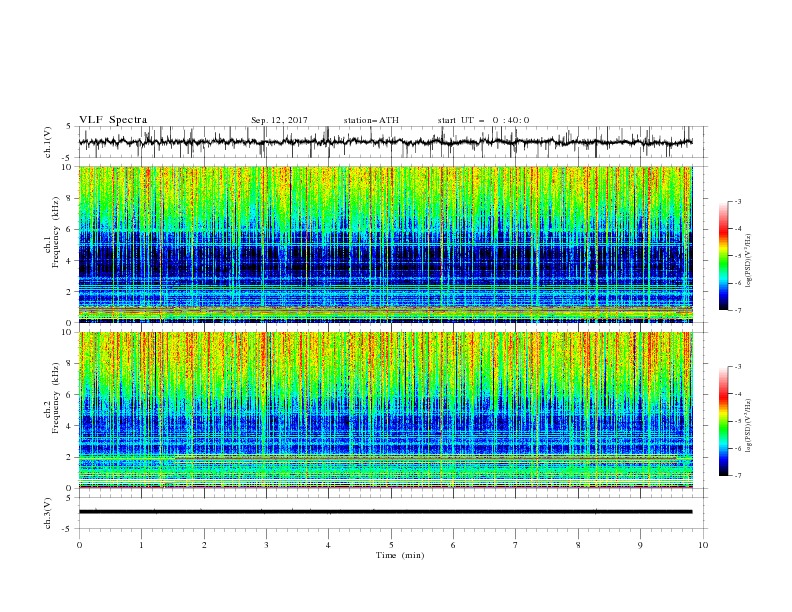Screen dimensions: 792x612
Task: Click the "6" tick on ch.2 frequency axis
Action: pos(69,394)
